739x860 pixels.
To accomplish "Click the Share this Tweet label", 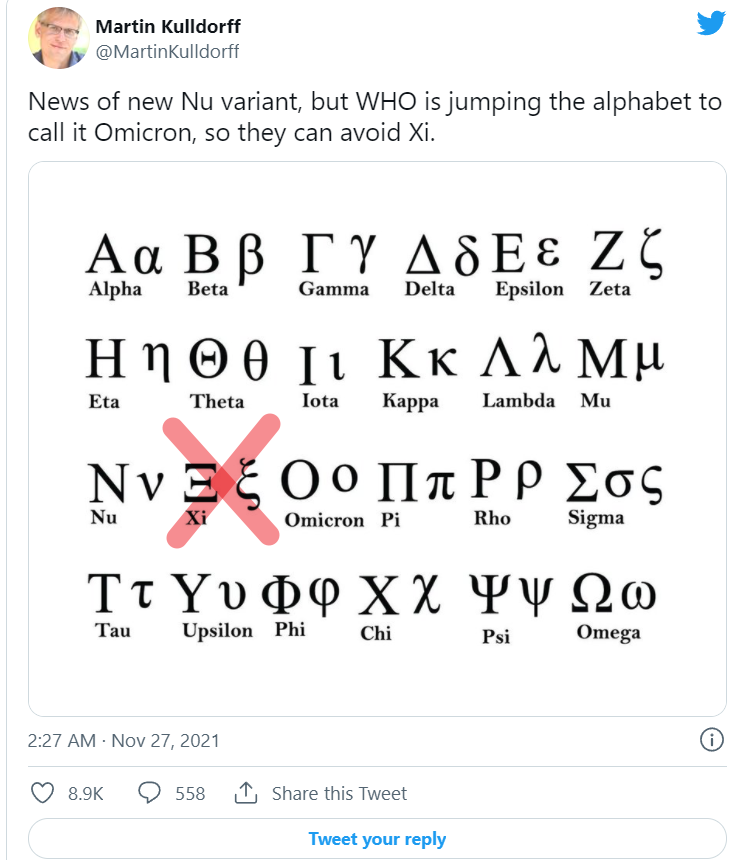I will point(339,793).
